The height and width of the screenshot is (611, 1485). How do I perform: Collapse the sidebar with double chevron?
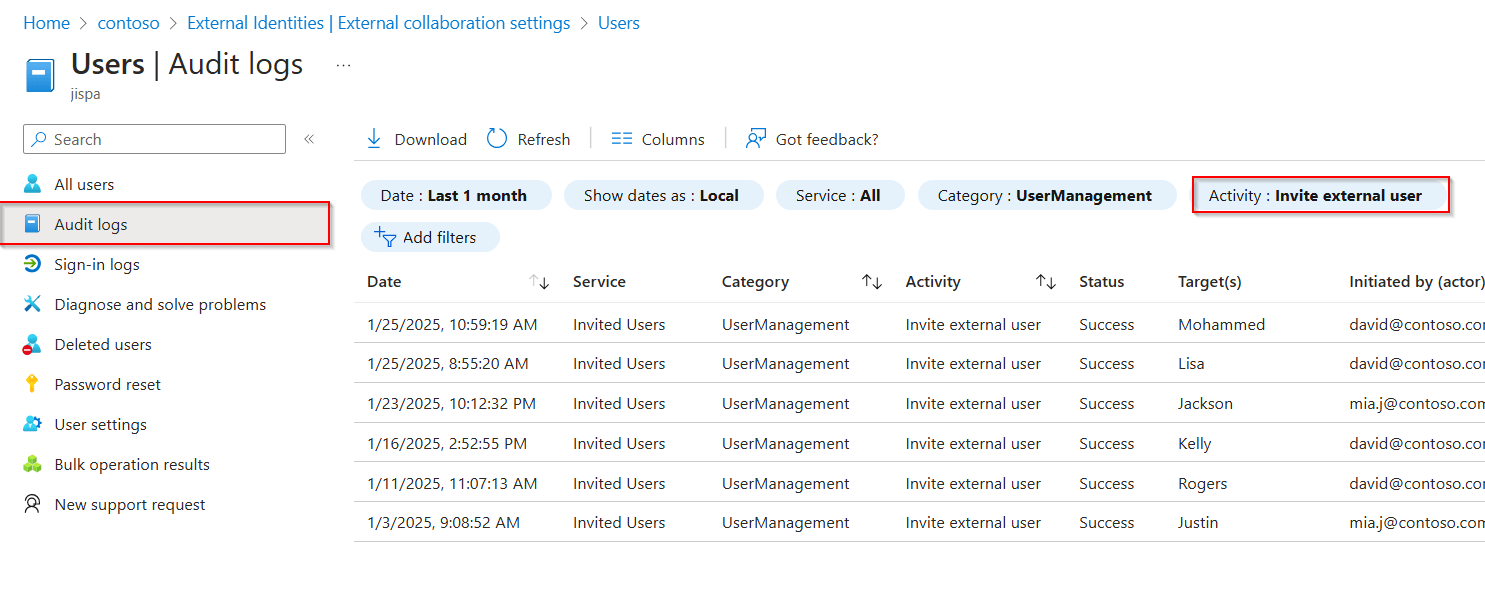point(309,139)
